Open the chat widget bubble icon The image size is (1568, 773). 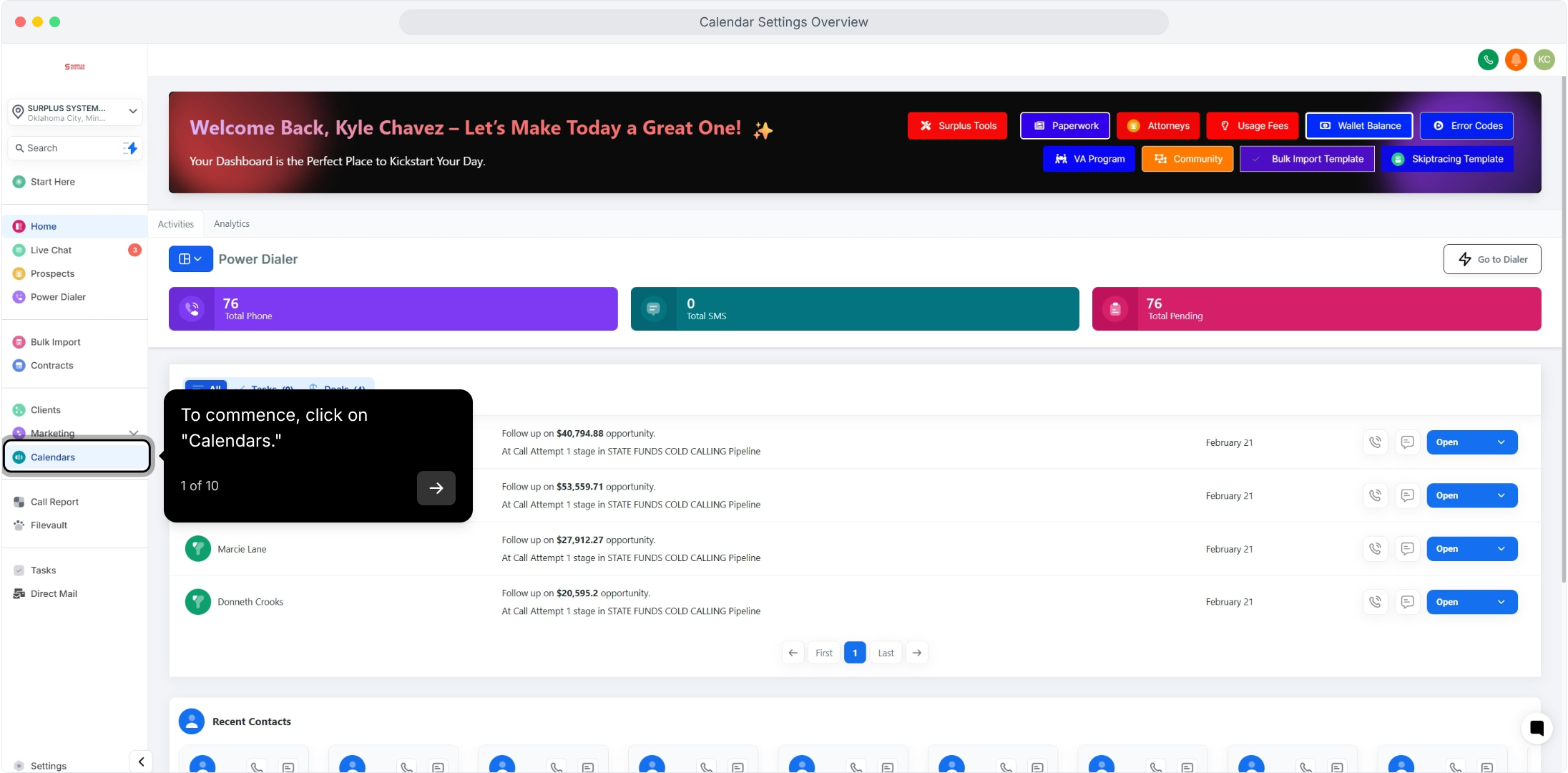tap(1537, 729)
